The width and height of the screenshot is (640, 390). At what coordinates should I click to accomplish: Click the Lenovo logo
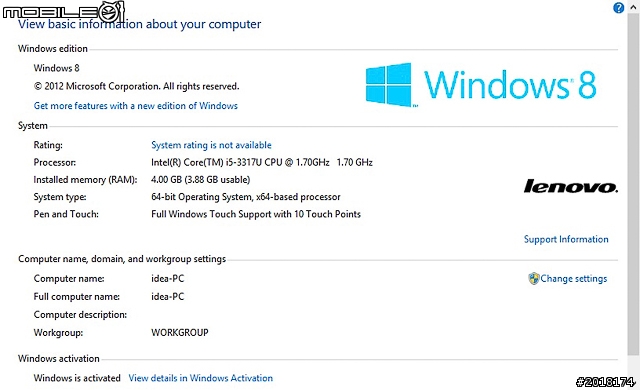[x=571, y=186]
